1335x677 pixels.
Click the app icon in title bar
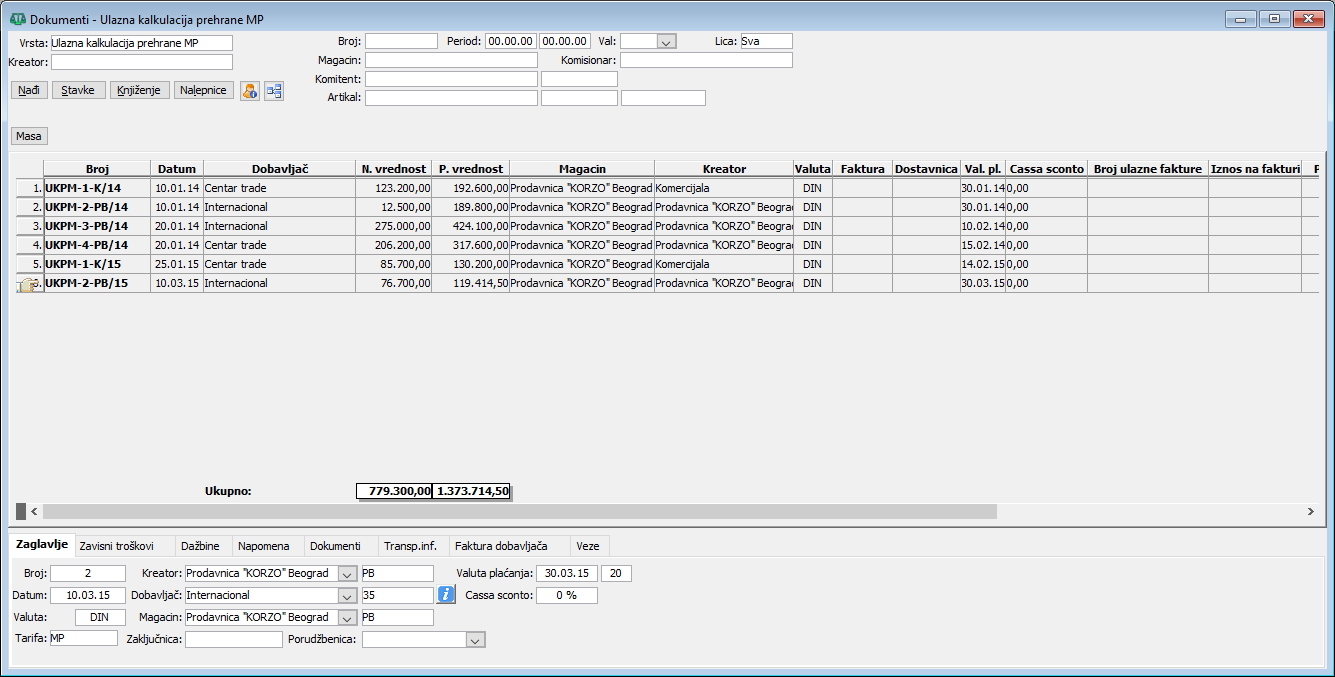pos(17,20)
